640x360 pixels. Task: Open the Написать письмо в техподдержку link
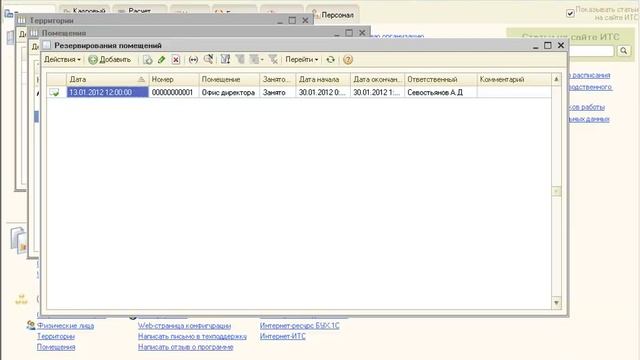[x=192, y=336]
